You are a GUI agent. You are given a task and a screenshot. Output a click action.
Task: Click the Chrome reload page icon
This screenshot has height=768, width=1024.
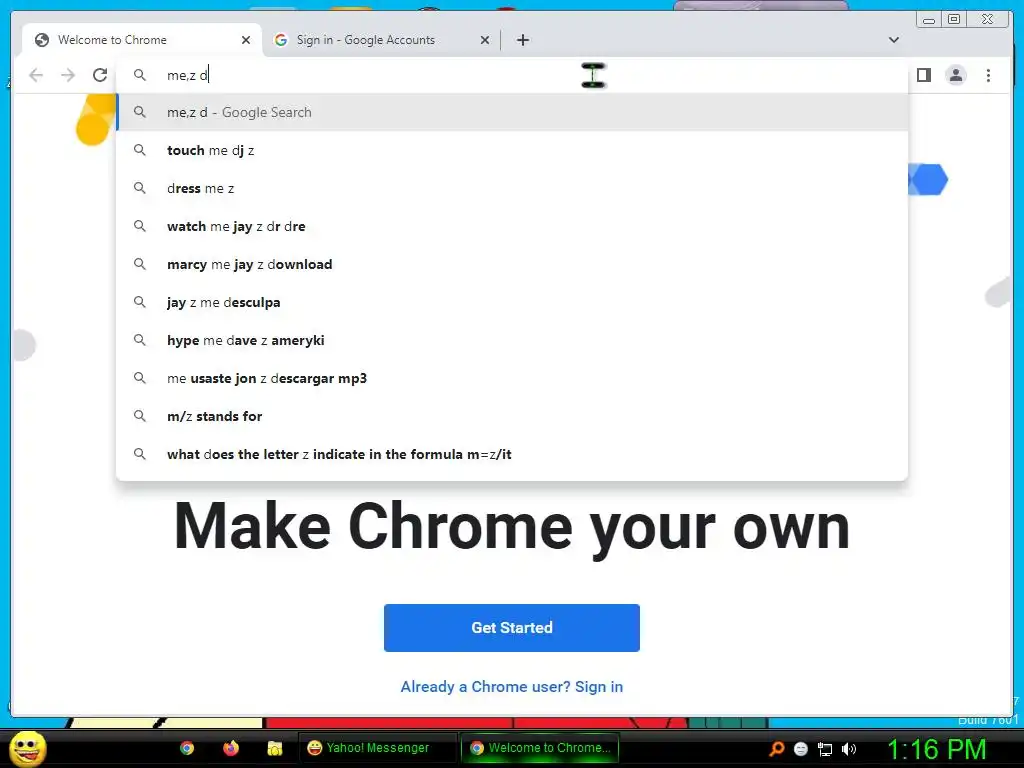pos(100,75)
